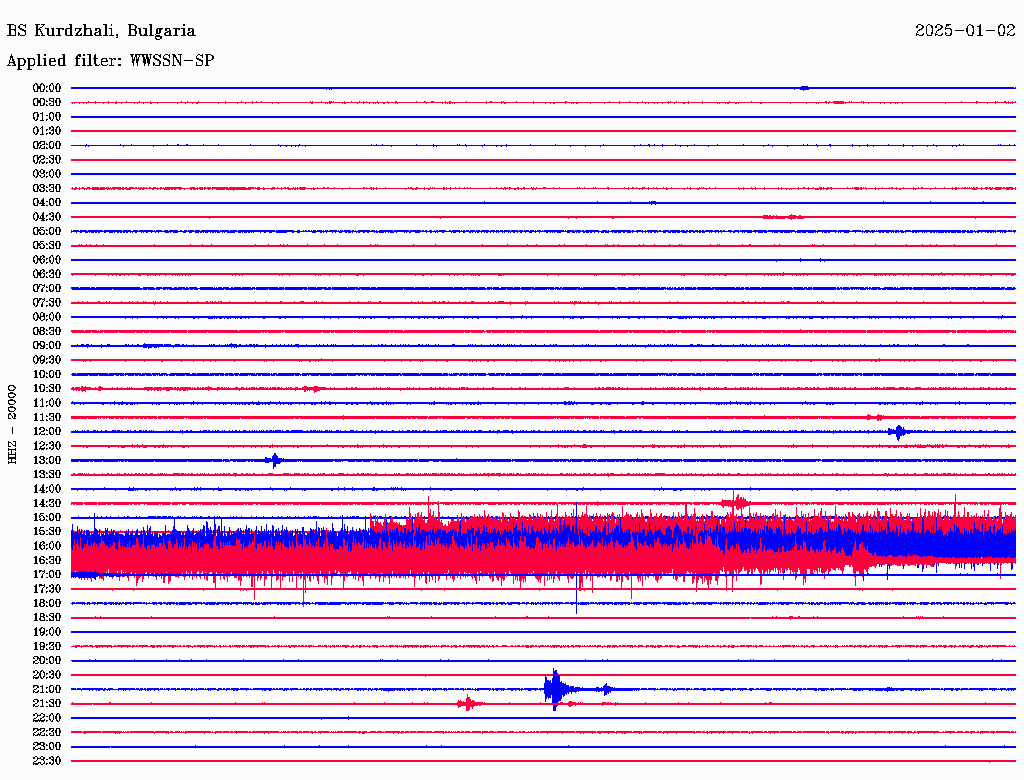Viewport: 1024px width, 780px height.
Task: Select the 12:00 time label
Action: [x=47, y=432]
